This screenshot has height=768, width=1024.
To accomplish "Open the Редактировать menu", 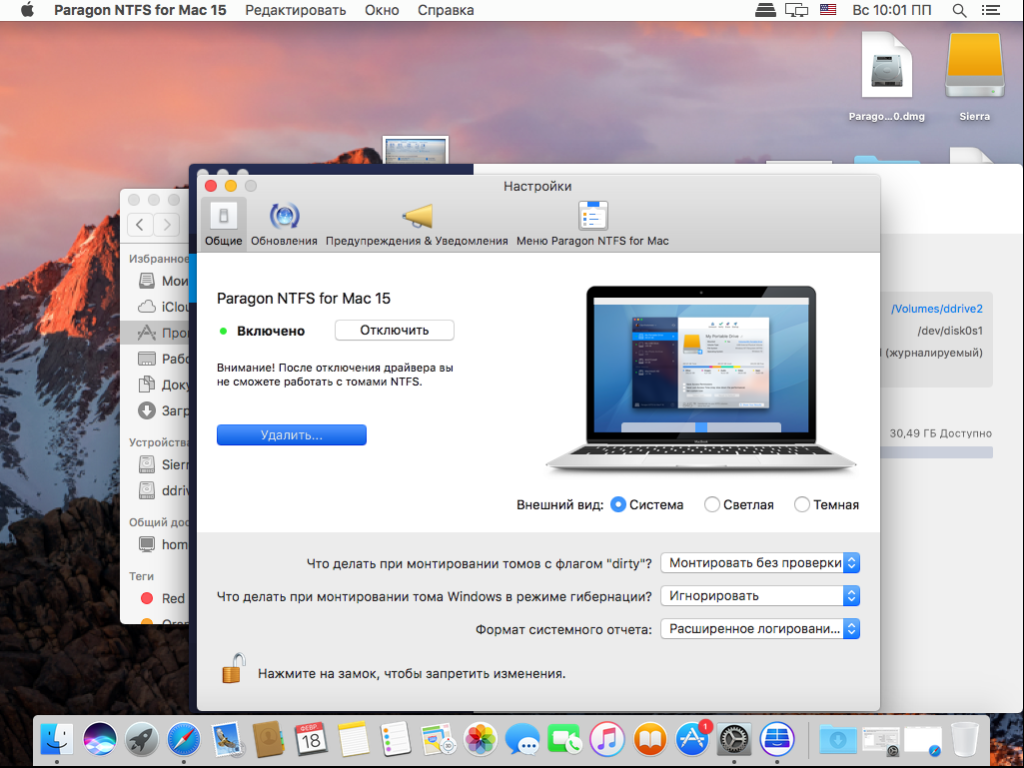I will pyautogui.click(x=295, y=10).
